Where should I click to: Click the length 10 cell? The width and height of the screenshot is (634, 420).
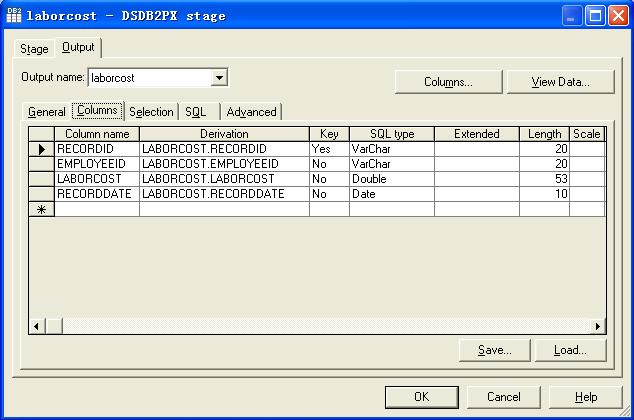(544, 194)
